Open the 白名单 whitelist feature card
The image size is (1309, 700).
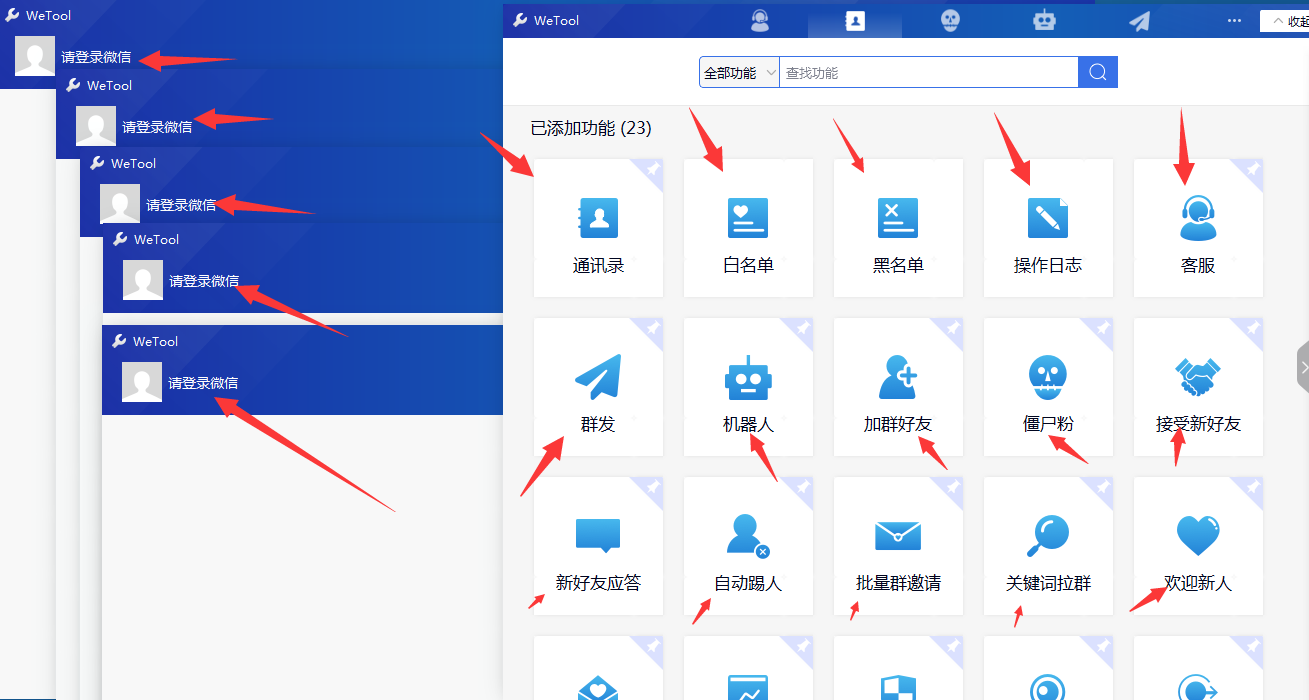click(x=748, y=229)
